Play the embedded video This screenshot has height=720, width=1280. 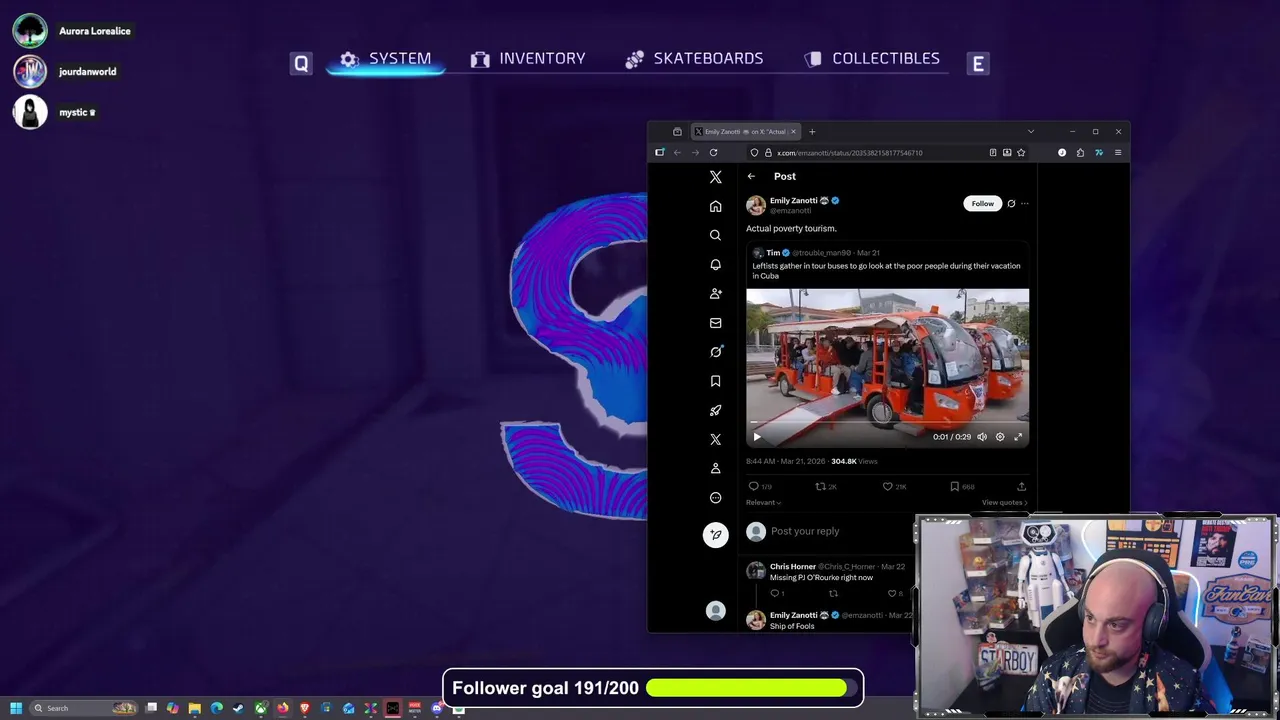coord(757,437)
